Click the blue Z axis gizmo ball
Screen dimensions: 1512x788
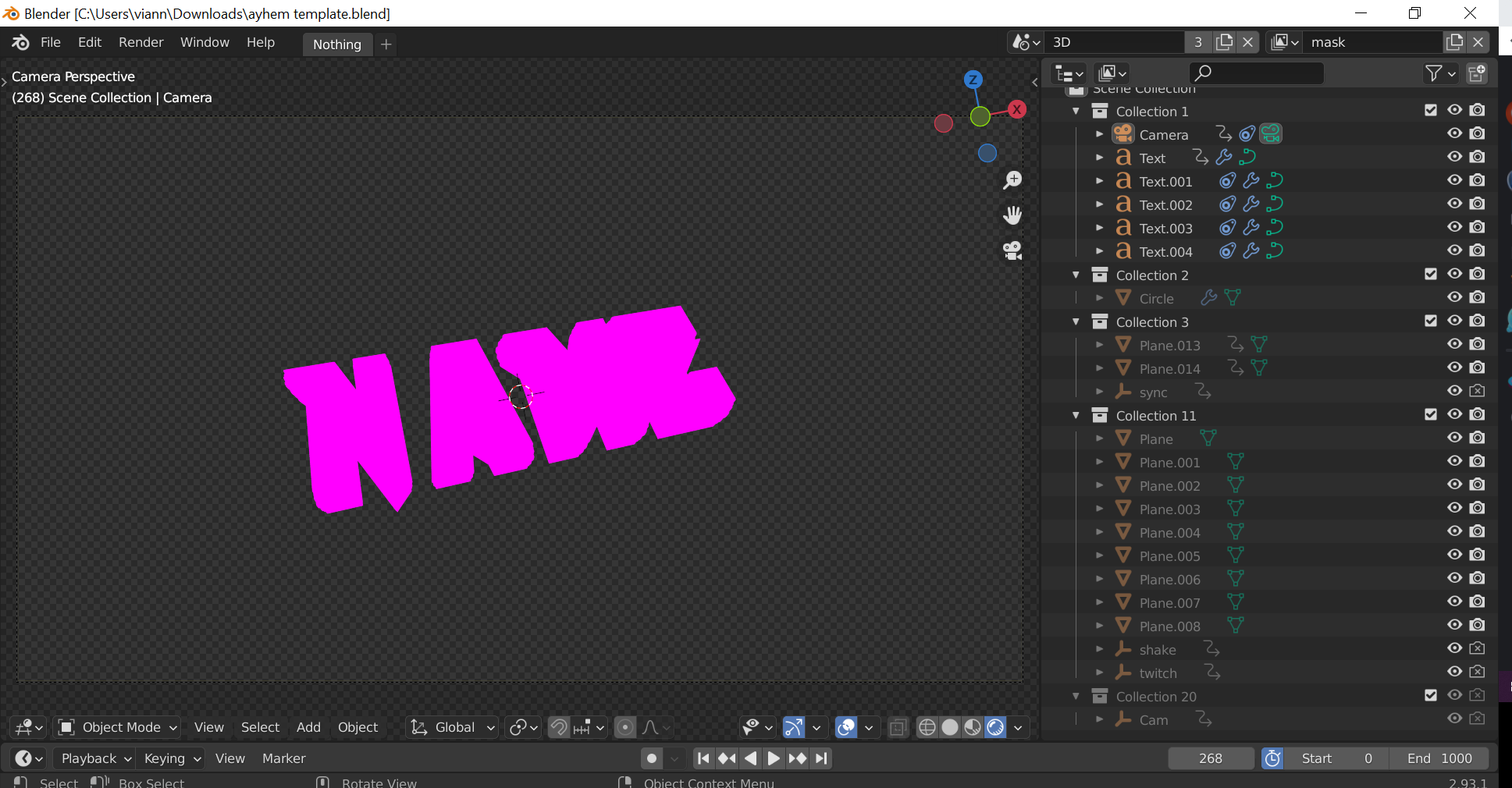[x=973, y=80]
